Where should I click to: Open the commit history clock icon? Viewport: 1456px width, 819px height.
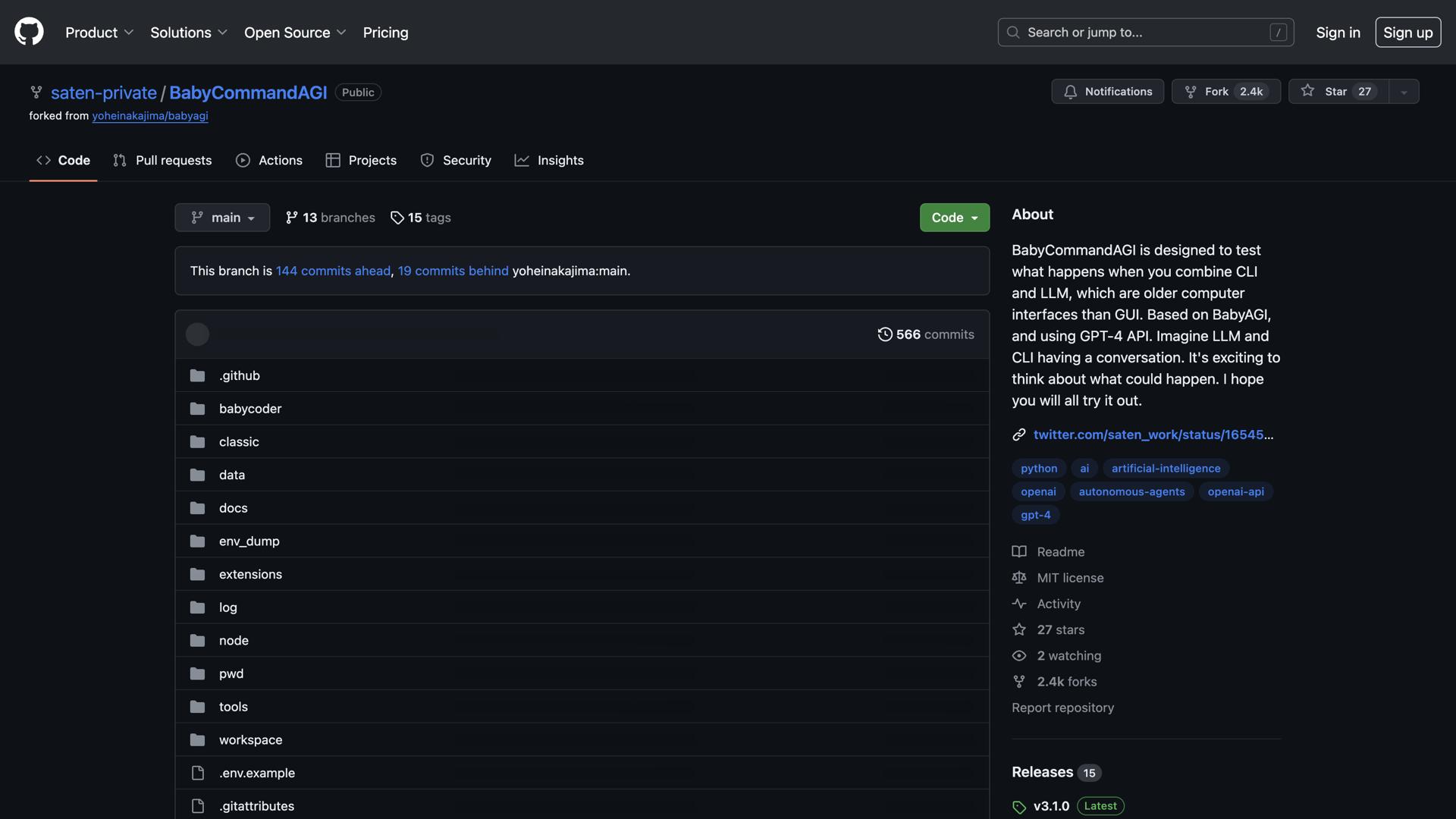(x=885, y=334)
